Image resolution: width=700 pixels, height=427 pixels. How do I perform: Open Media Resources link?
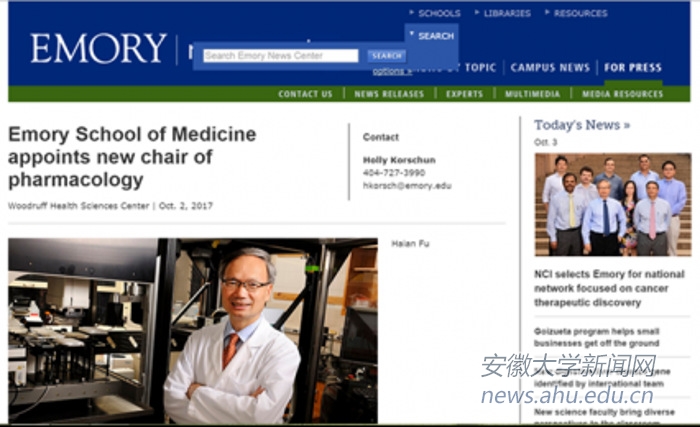point(622,94)
